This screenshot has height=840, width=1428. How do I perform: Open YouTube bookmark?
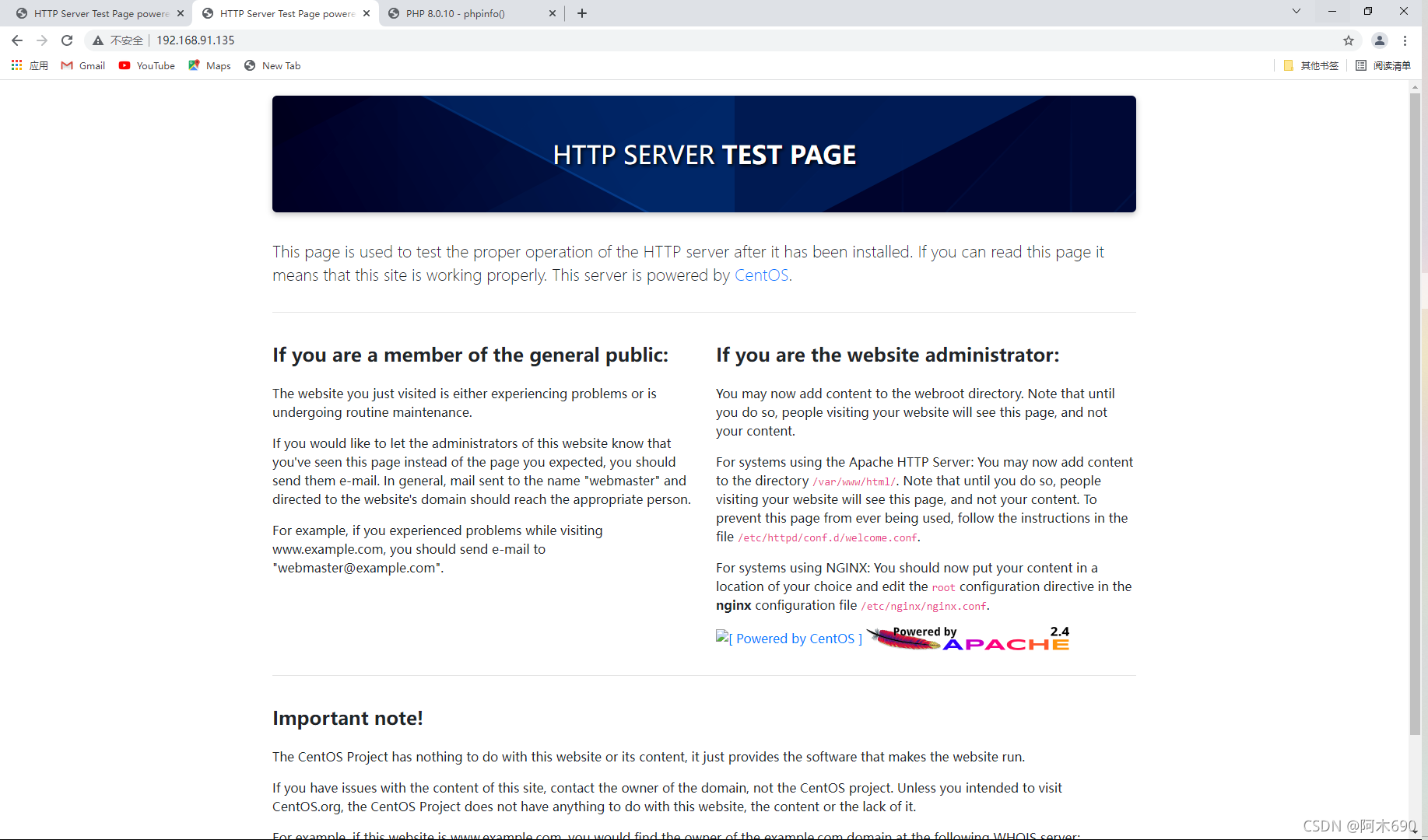pyautogui.click(x=147, y=65)
